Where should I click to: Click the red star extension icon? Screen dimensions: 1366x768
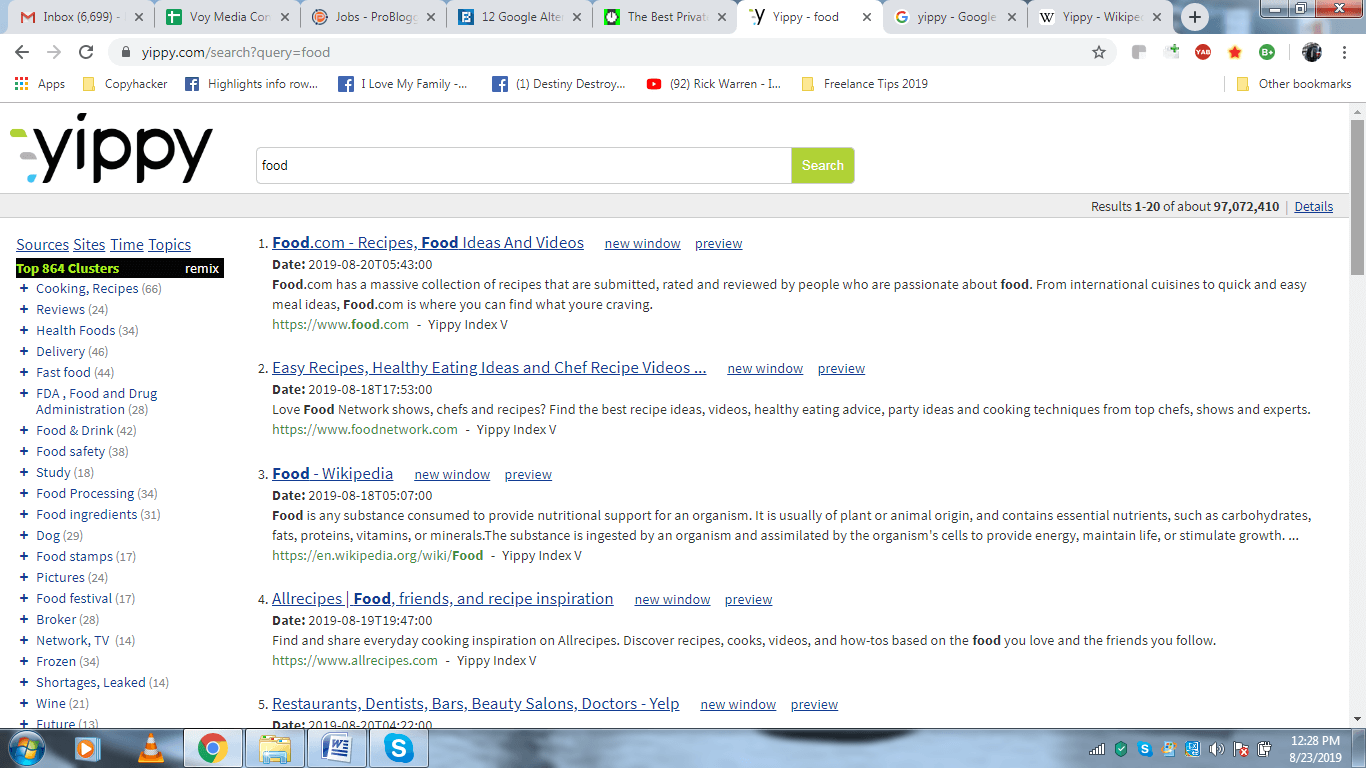click(1235, 52)
